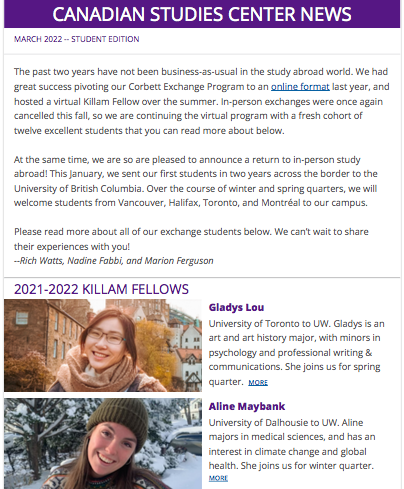Open the 'online format' hyperlink
The height and width of the screenshot is (489, 404).
point(300,87)
